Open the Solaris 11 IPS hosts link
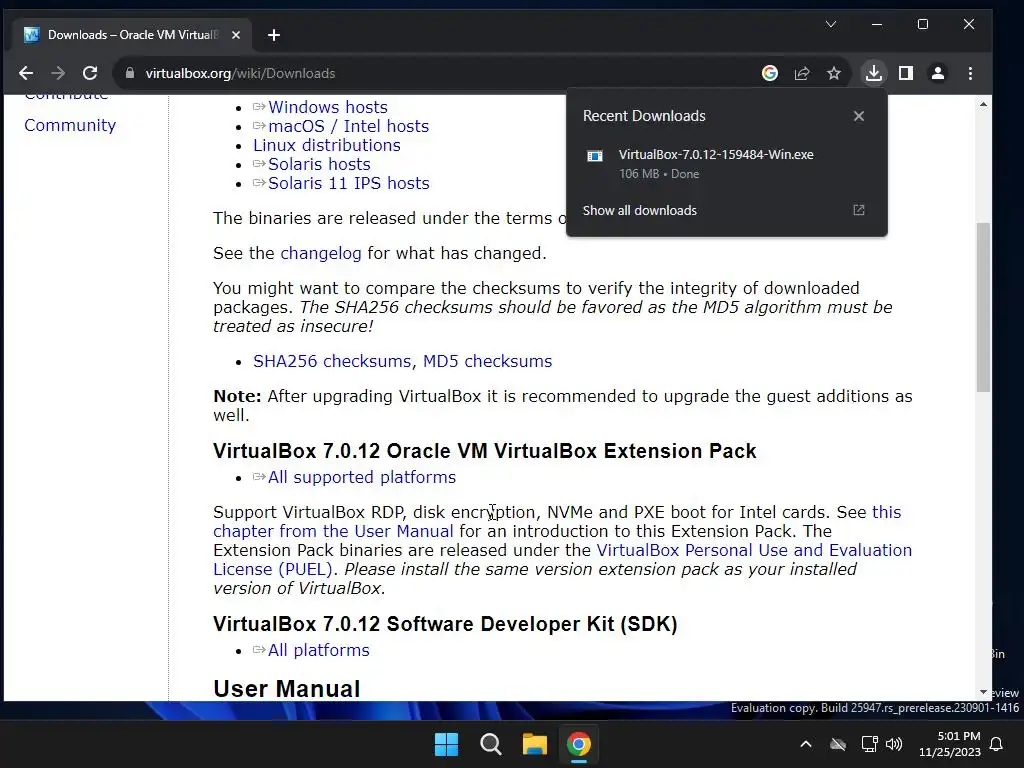 click(x=349, y=183)
